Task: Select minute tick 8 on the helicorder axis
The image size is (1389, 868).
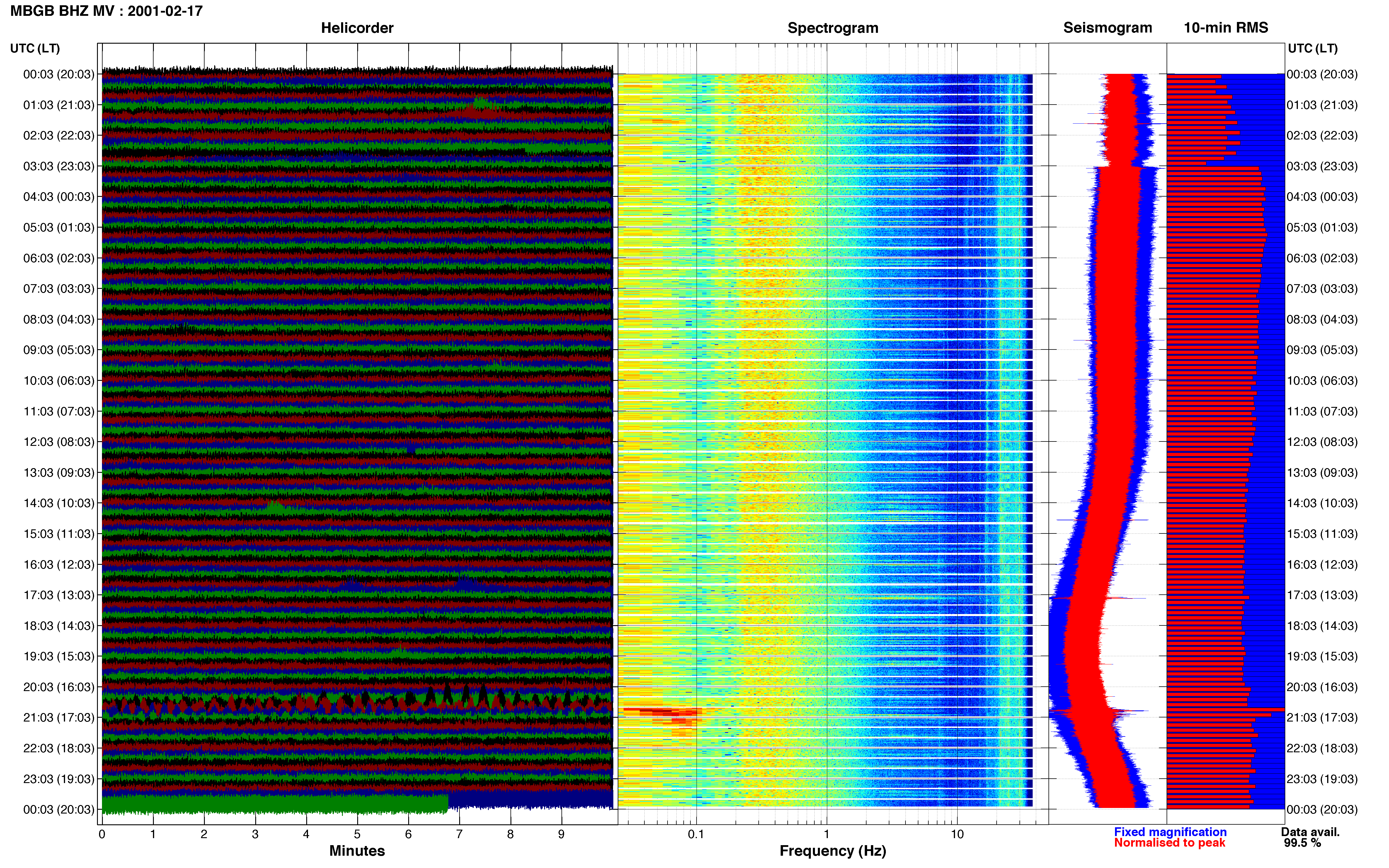Action: pos(510,834)
